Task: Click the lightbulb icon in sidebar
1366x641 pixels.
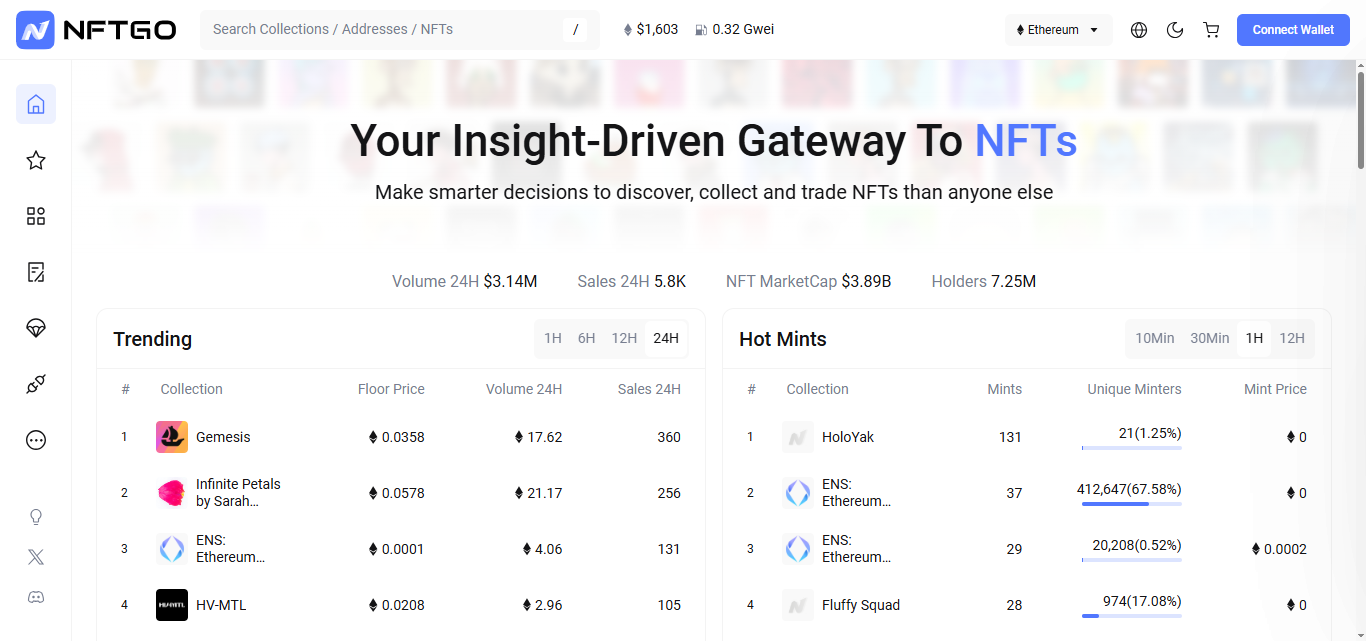Action: pos(36,517)
